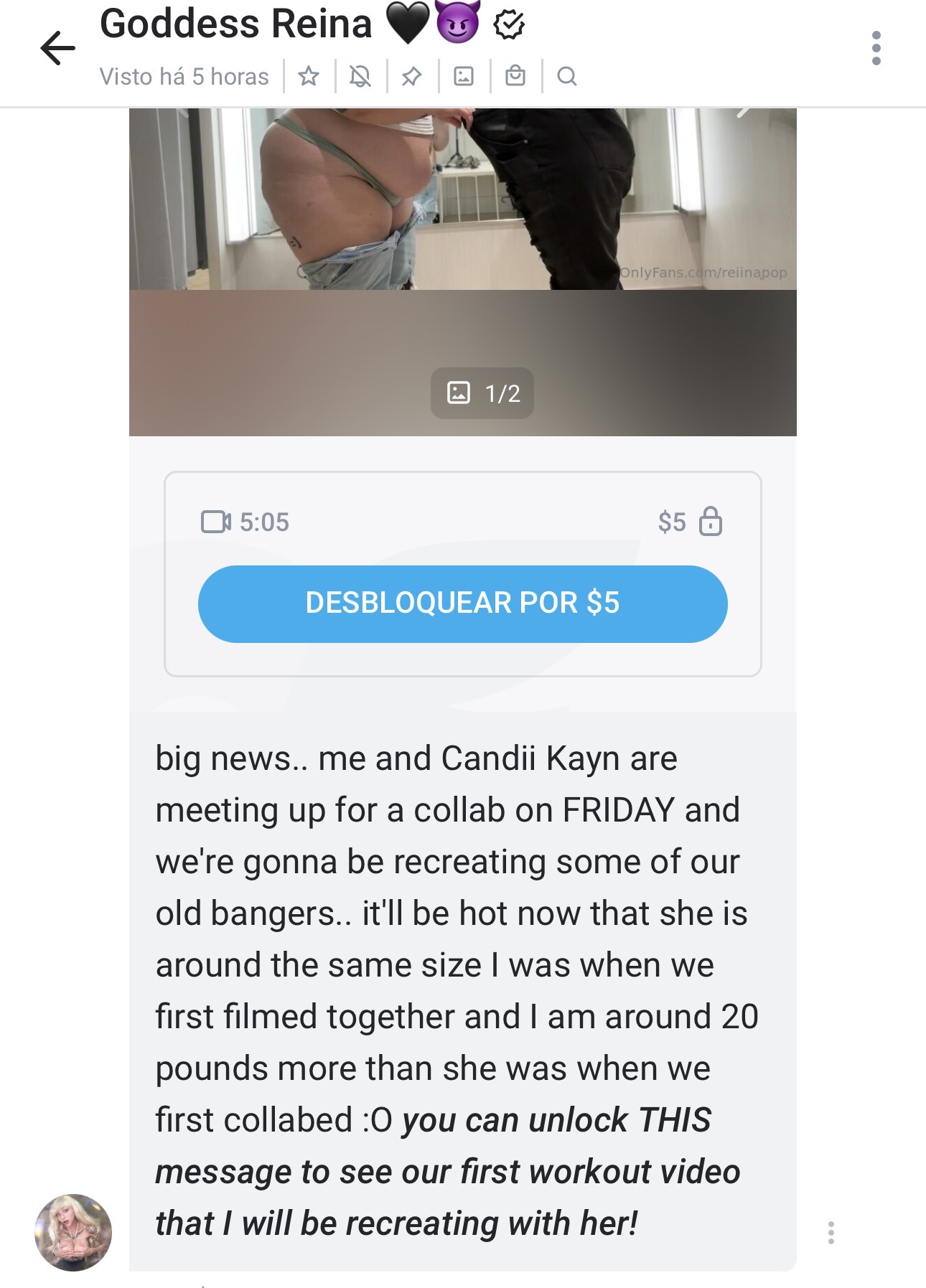926x1288 pixels.
Task: Open chat options three-dot menu at top
Action: coord(876,48)
